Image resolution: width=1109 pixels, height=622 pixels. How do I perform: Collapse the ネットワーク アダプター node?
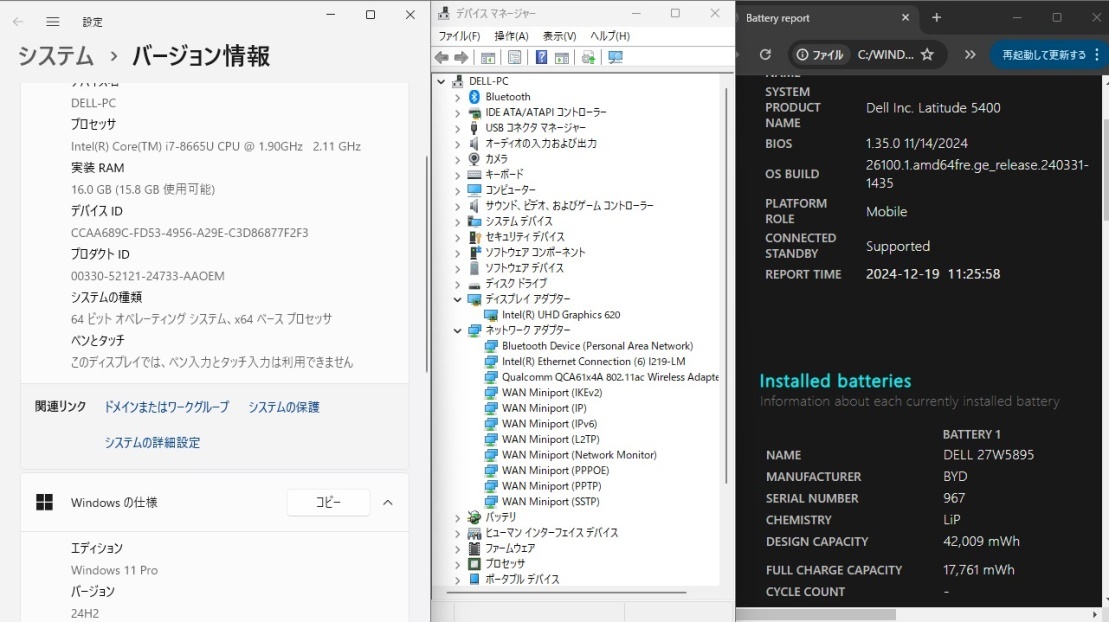[x=458, y=331]
